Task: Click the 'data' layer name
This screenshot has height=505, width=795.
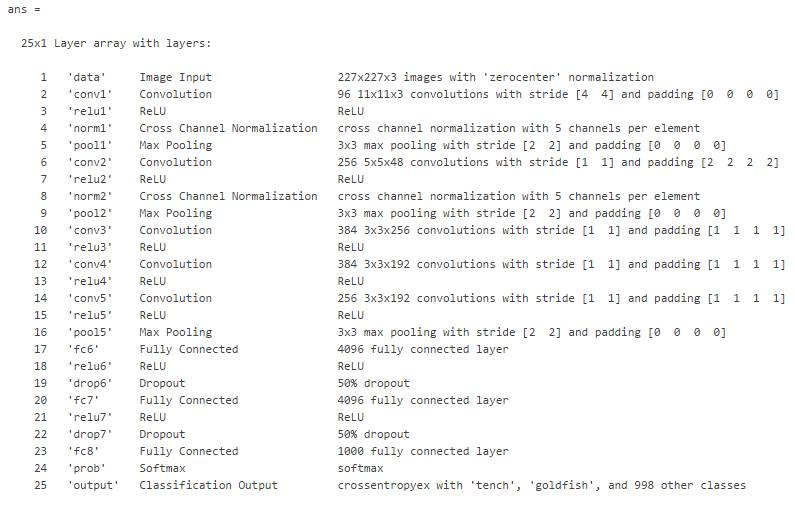Action: [x=87, y=77]
